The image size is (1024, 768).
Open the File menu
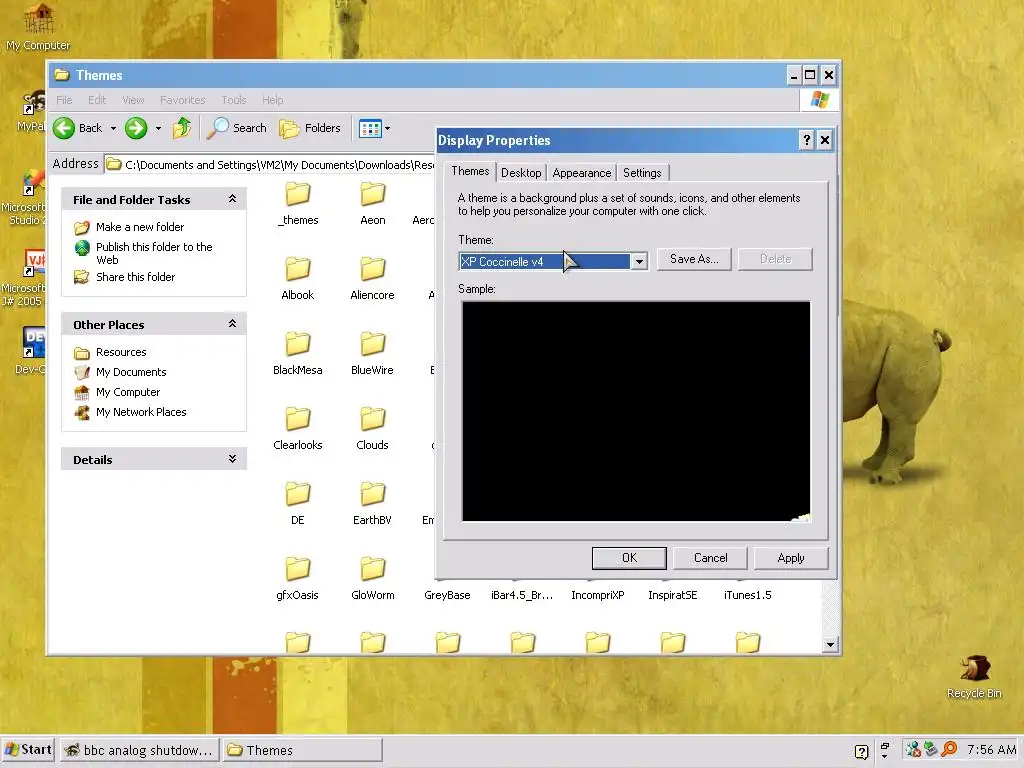(64, 100)
